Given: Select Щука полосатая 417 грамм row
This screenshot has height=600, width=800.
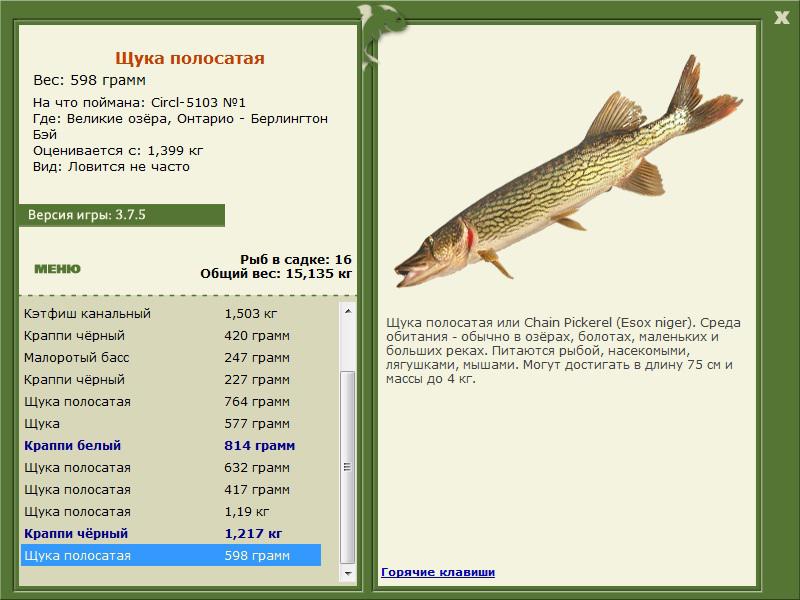Looking at the screenshot, I should pos(171,489).
